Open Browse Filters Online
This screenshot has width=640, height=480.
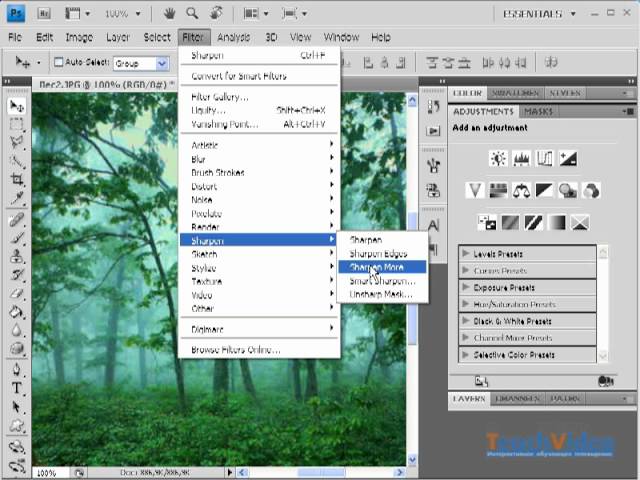259,350
